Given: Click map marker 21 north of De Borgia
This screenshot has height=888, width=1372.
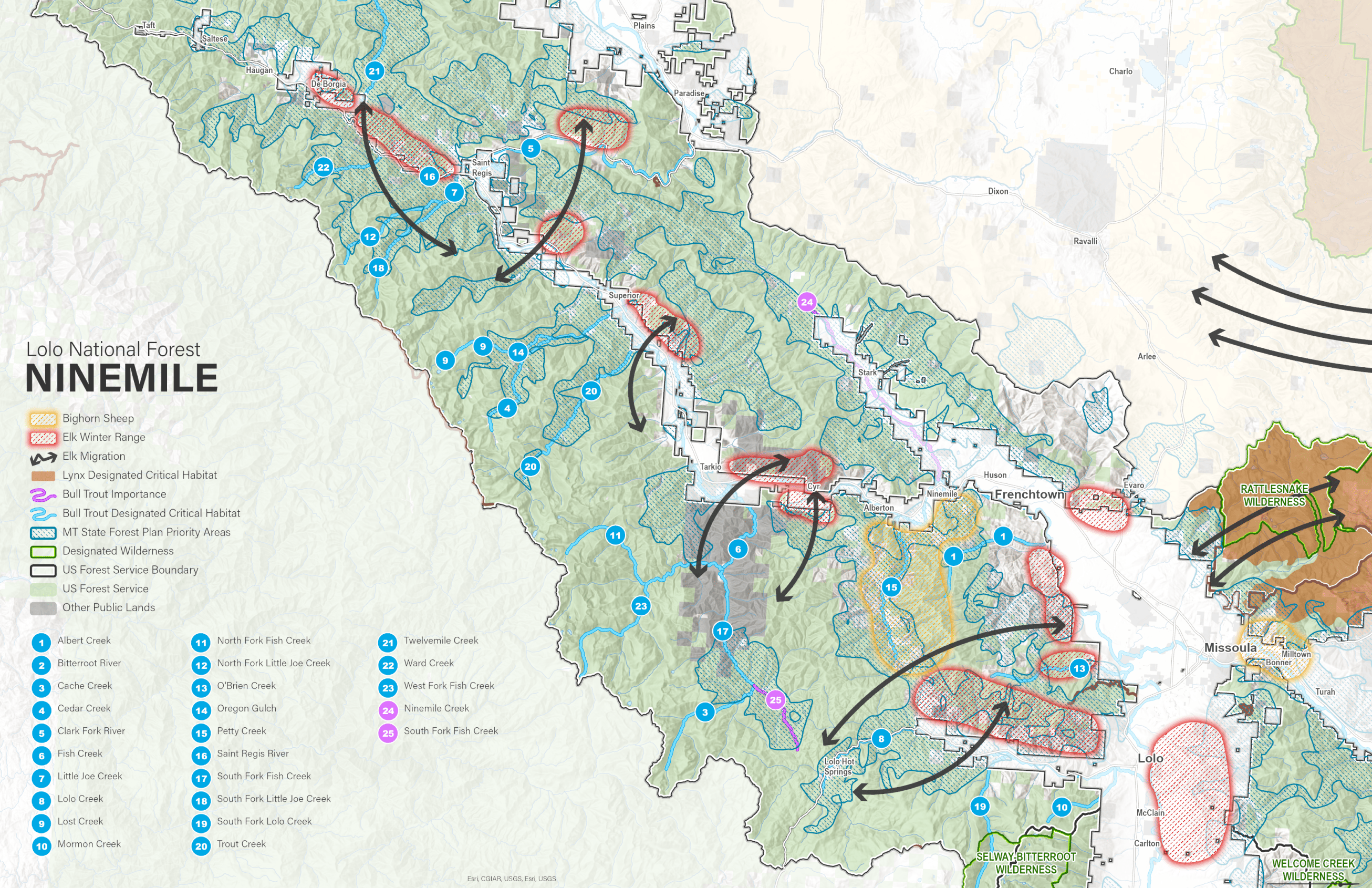Looking at the screenshot, I should [375, 71].
